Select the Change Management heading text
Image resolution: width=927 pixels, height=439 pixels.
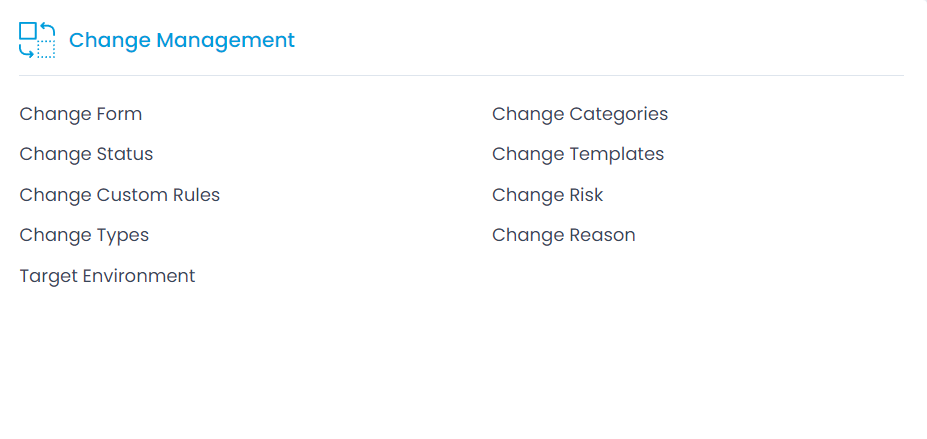pyautogui.click(x=181, y=41)
